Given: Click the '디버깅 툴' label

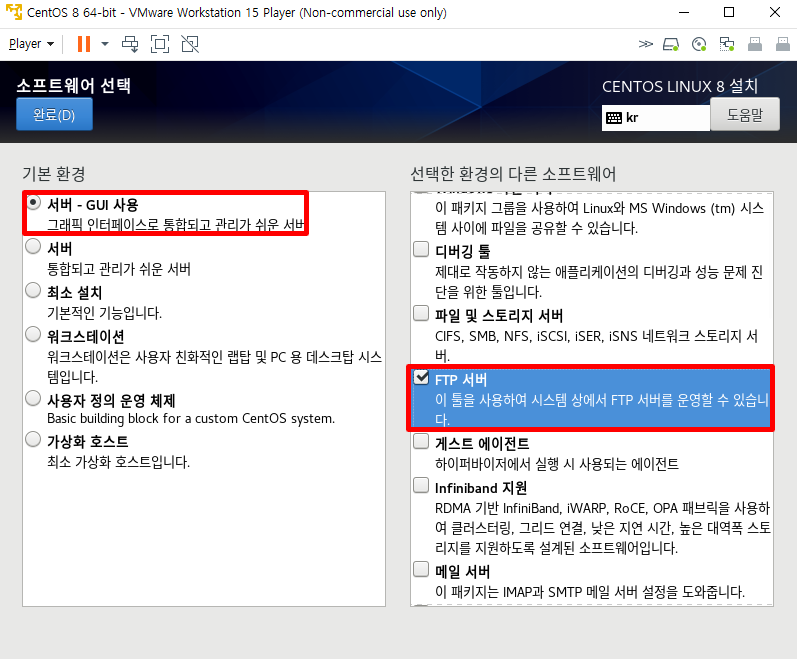Looking at the screenshot, I should 463,252.
